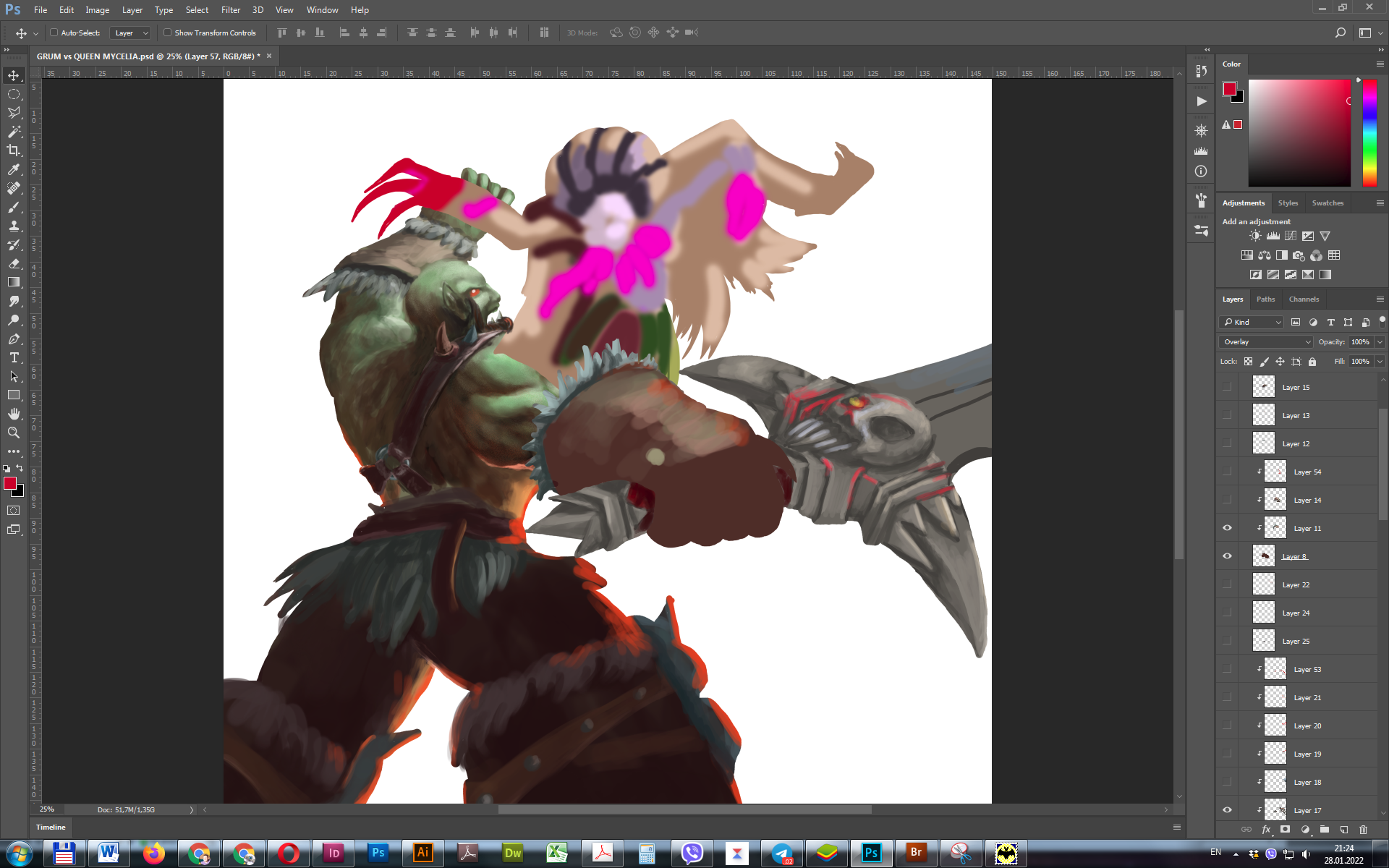Open the Info panel icon
Image resolution: width=1389 pixels, height=868 pixels.
click(1201, 171)
